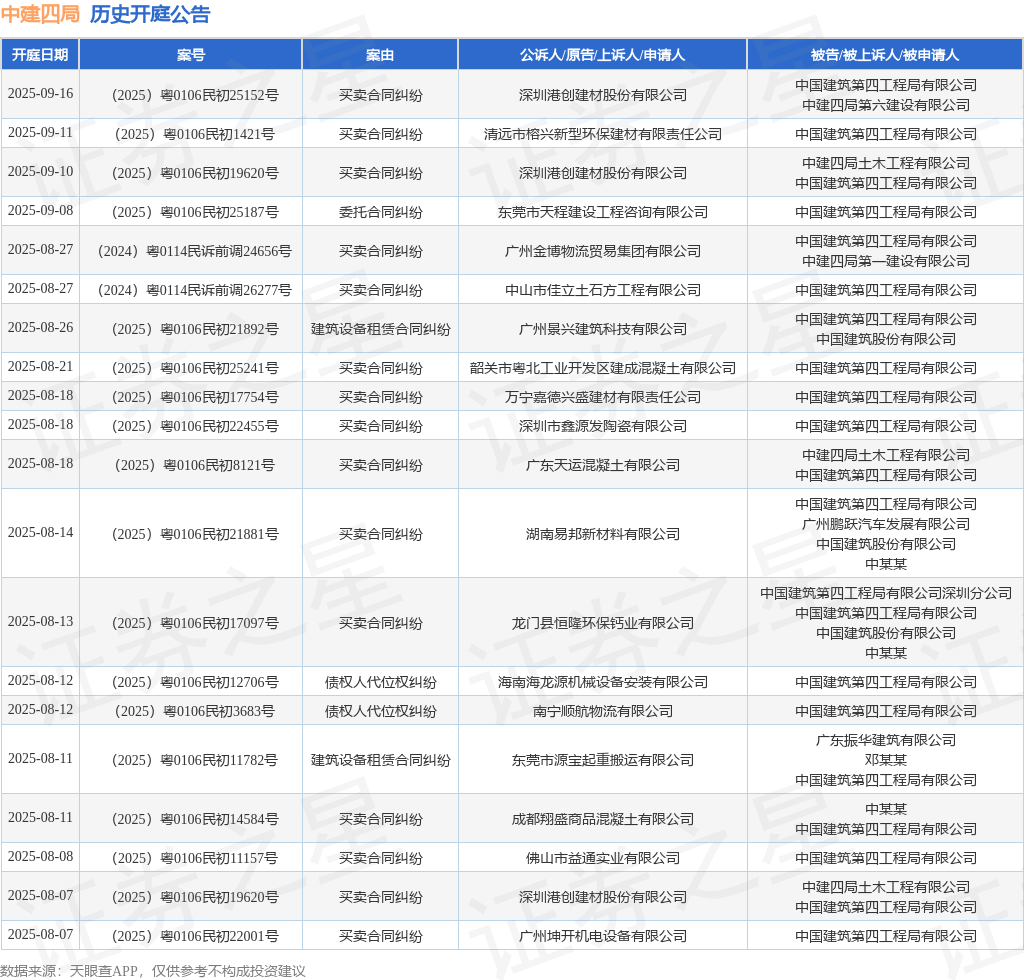Screen dimensions: 1024x980
Task: Click case number 粤0106民初25187号
Action: pos(195,212)
